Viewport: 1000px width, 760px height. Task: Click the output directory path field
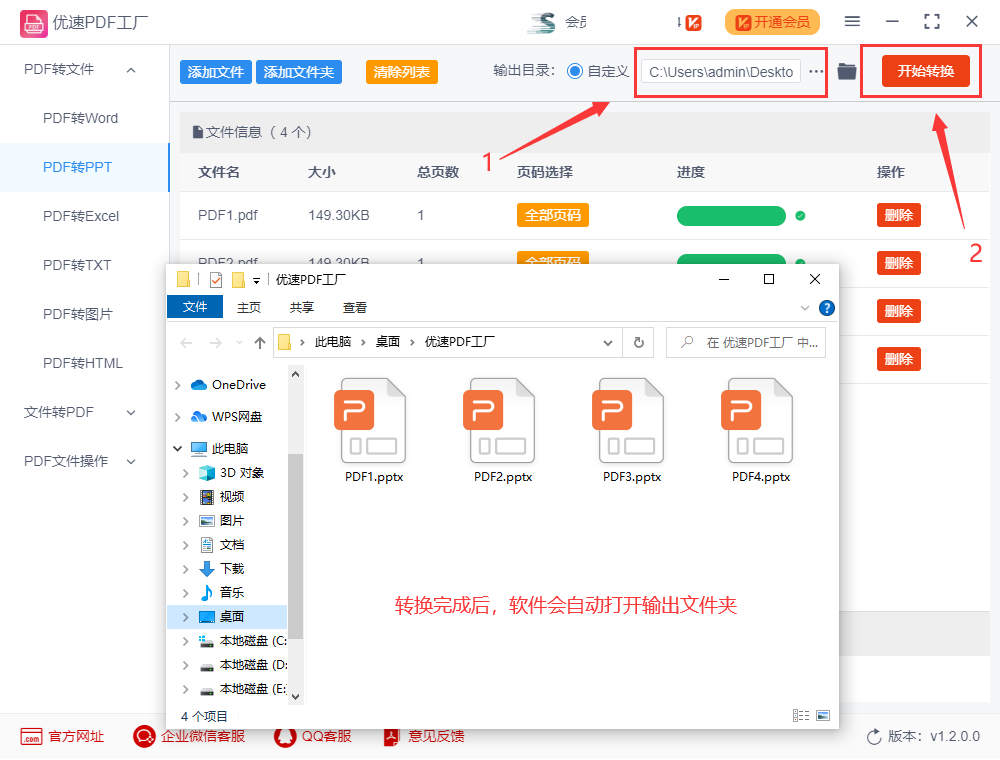[721, 71]
